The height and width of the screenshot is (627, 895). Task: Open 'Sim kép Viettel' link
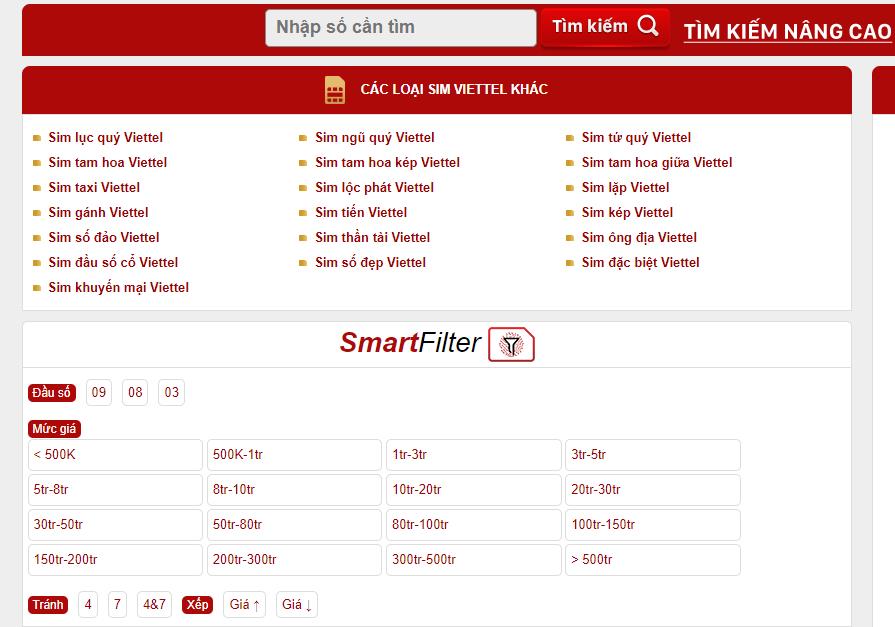627,213
